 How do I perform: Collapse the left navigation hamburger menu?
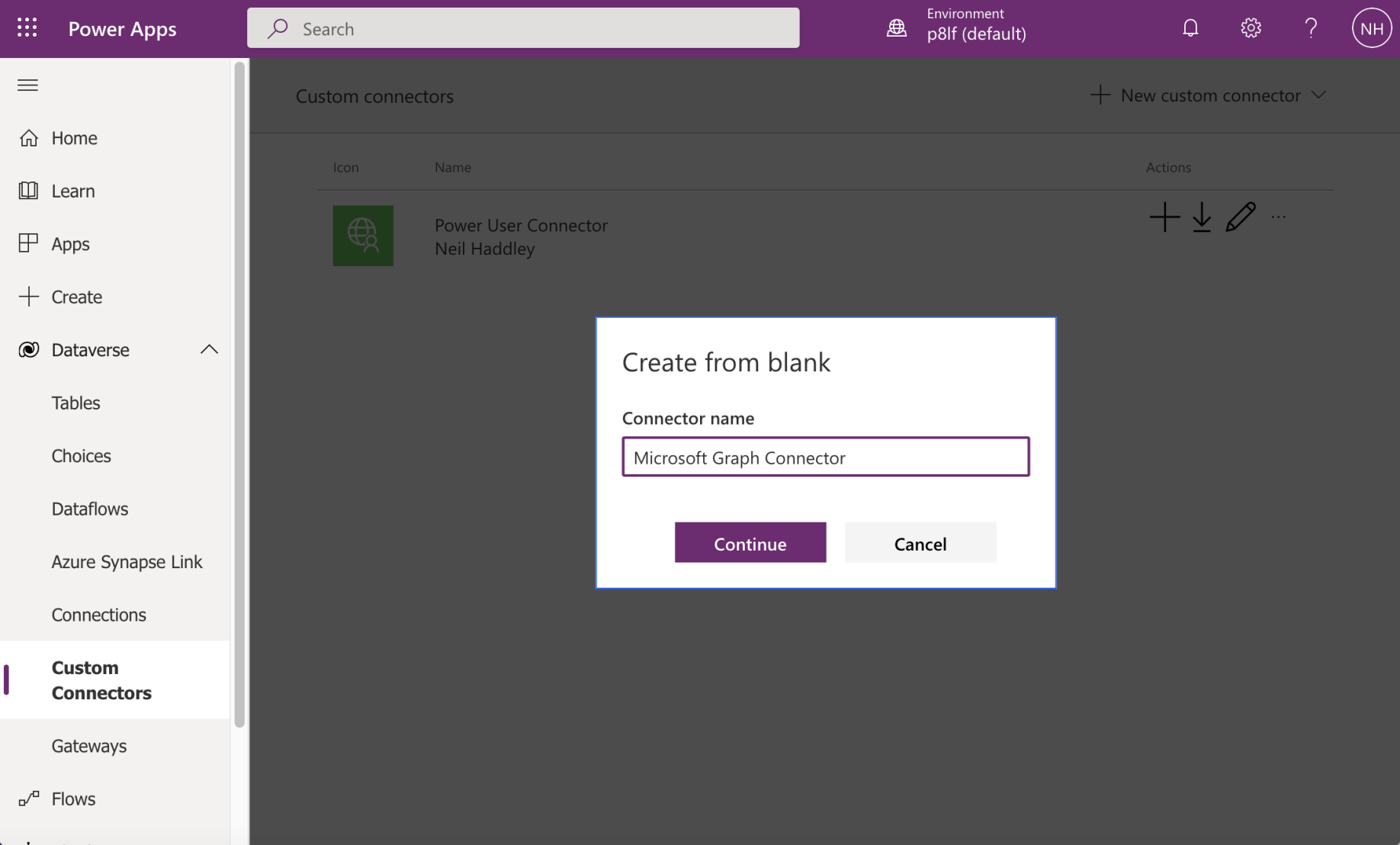(27, 85)
